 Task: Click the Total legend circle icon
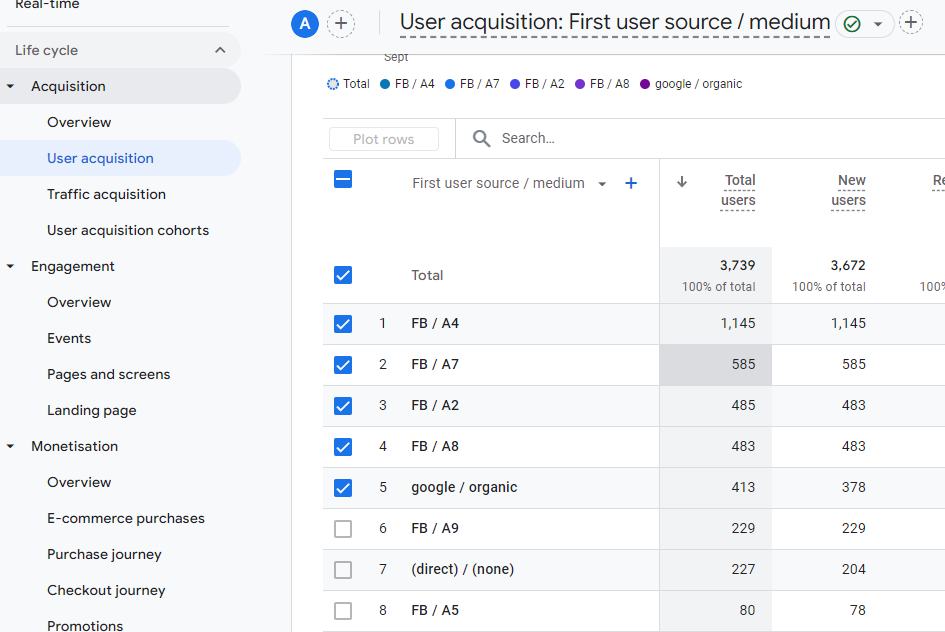(x=333, y=84)
